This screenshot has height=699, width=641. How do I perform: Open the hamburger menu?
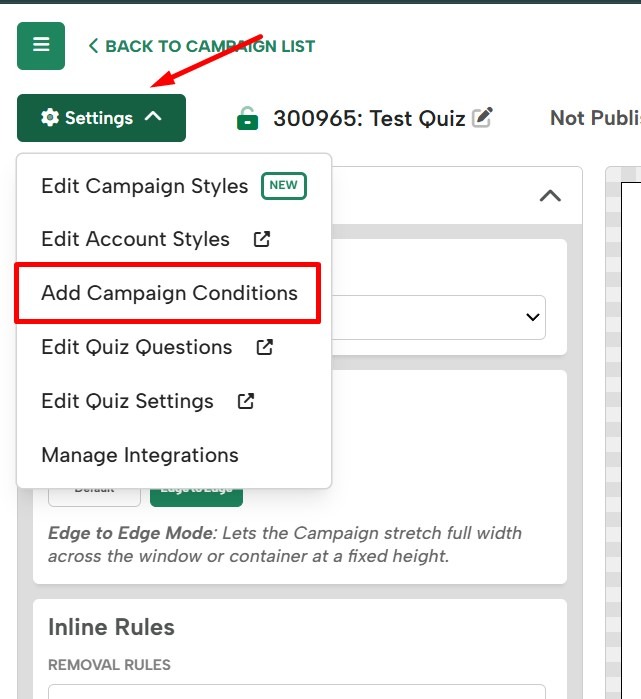pyautogui.click(x=41, y=45)
